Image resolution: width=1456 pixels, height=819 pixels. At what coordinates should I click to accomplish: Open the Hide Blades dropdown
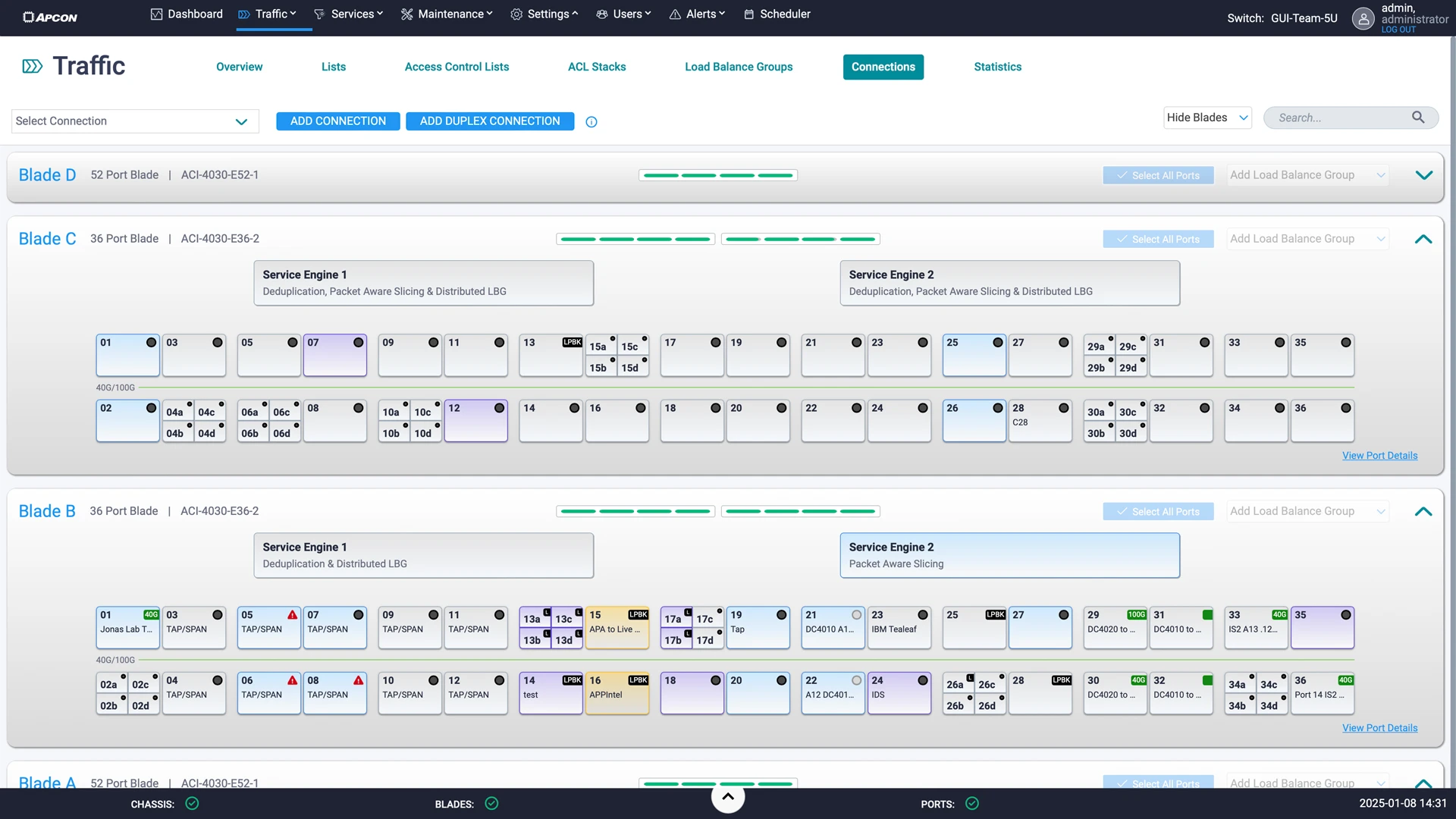tap(1207, 118)
